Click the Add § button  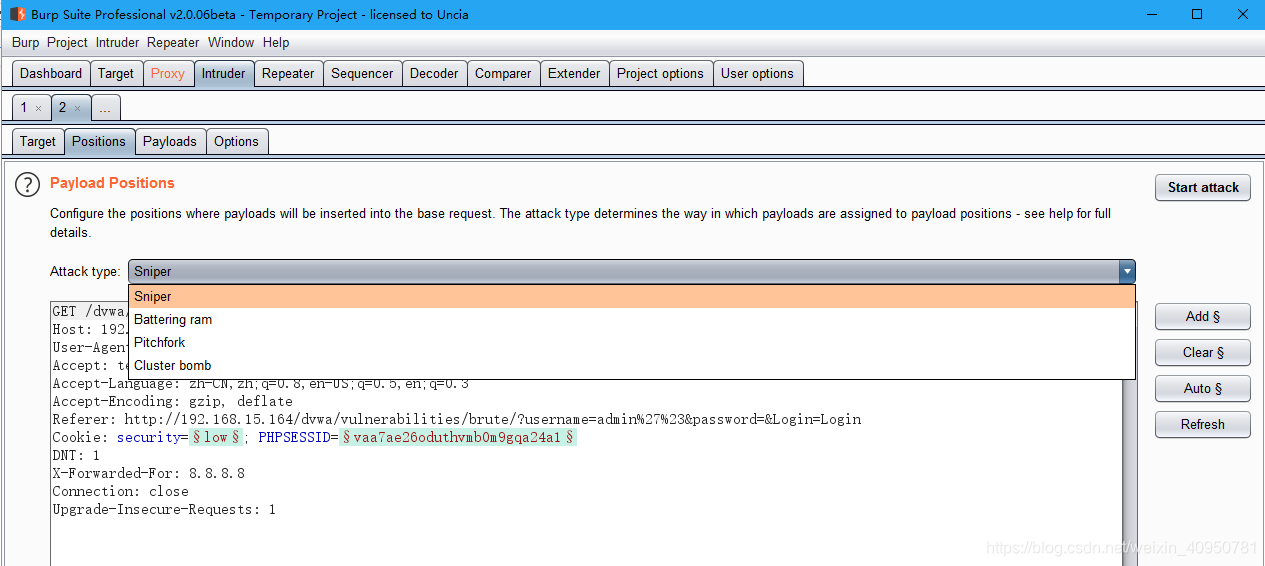click(x=1203, y=316)
